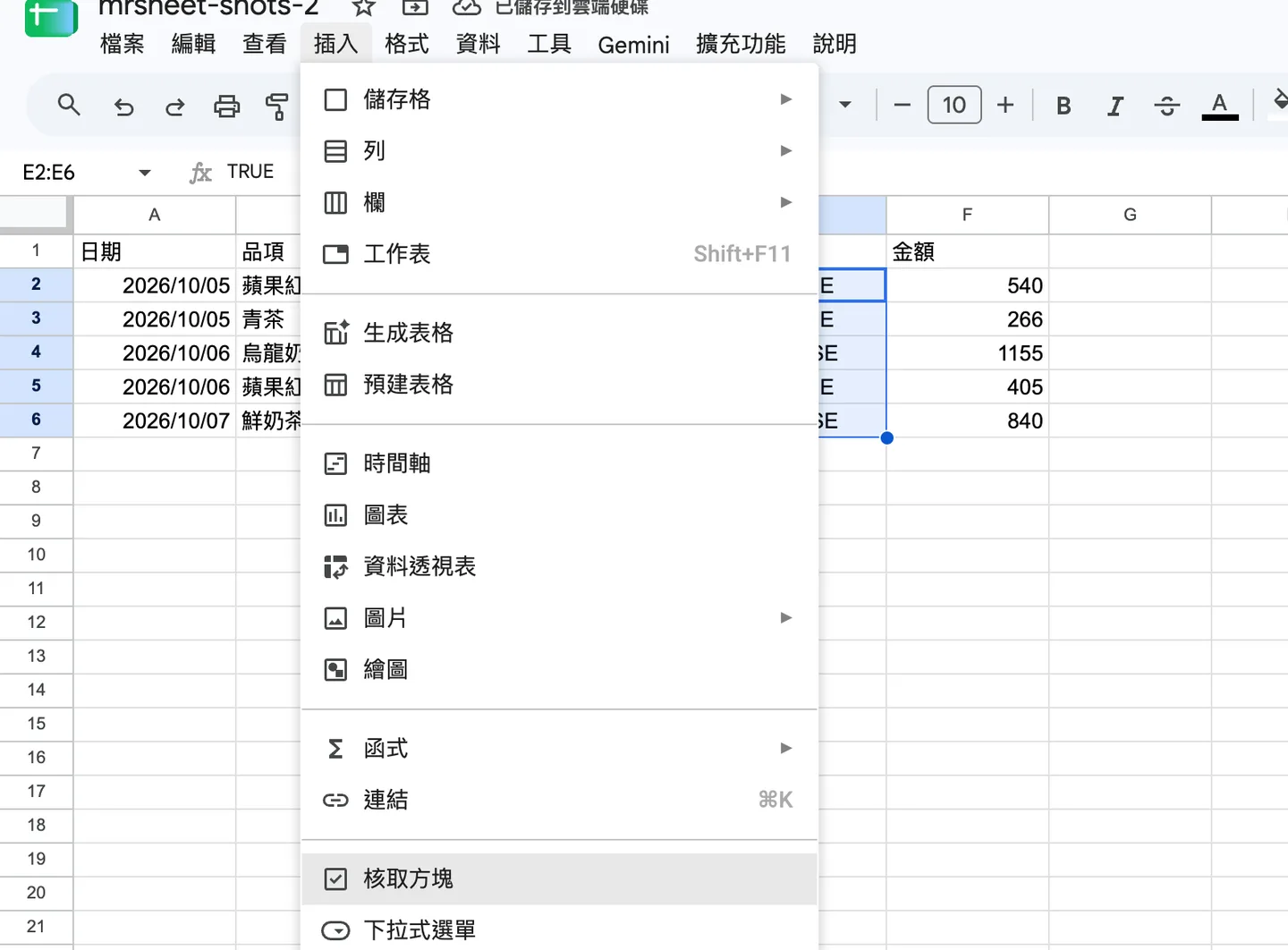Open the font dropdown arrow

(844, 106)
